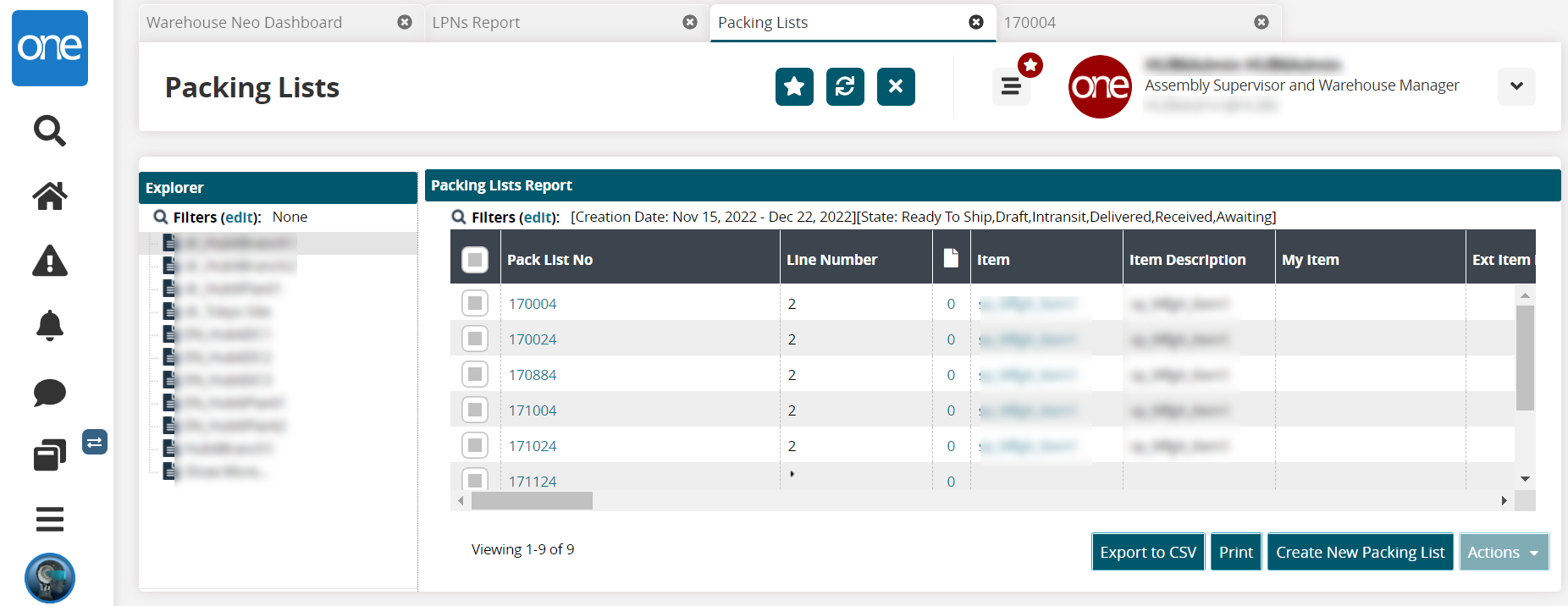The height and width of the screenshot is (606, 1568).
Task: Switch to the 170004 tab
Action: [1030, 22]
